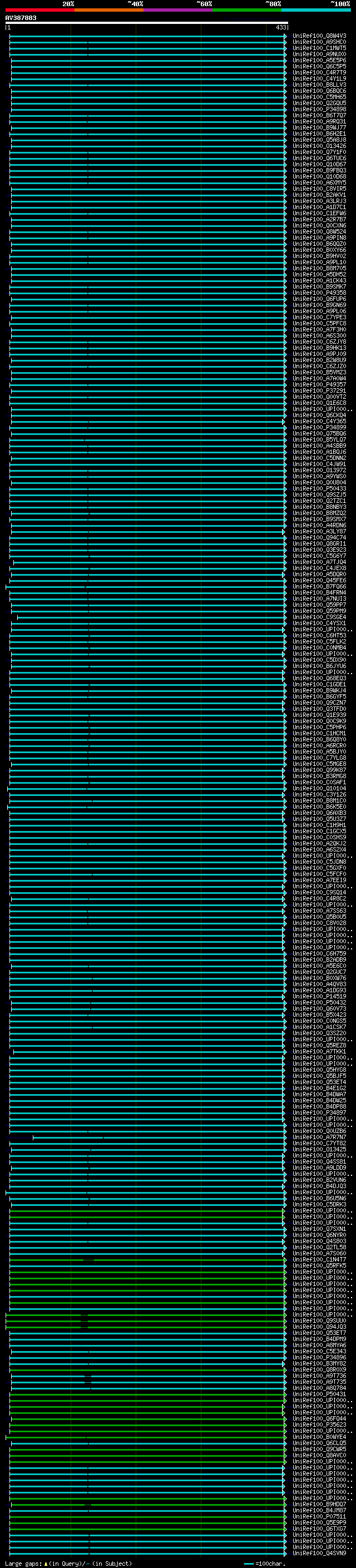This screenshot has height=1568, width=356.
Task: Open hit UniRef100_A5E5P6
Action: click(319, 60)
